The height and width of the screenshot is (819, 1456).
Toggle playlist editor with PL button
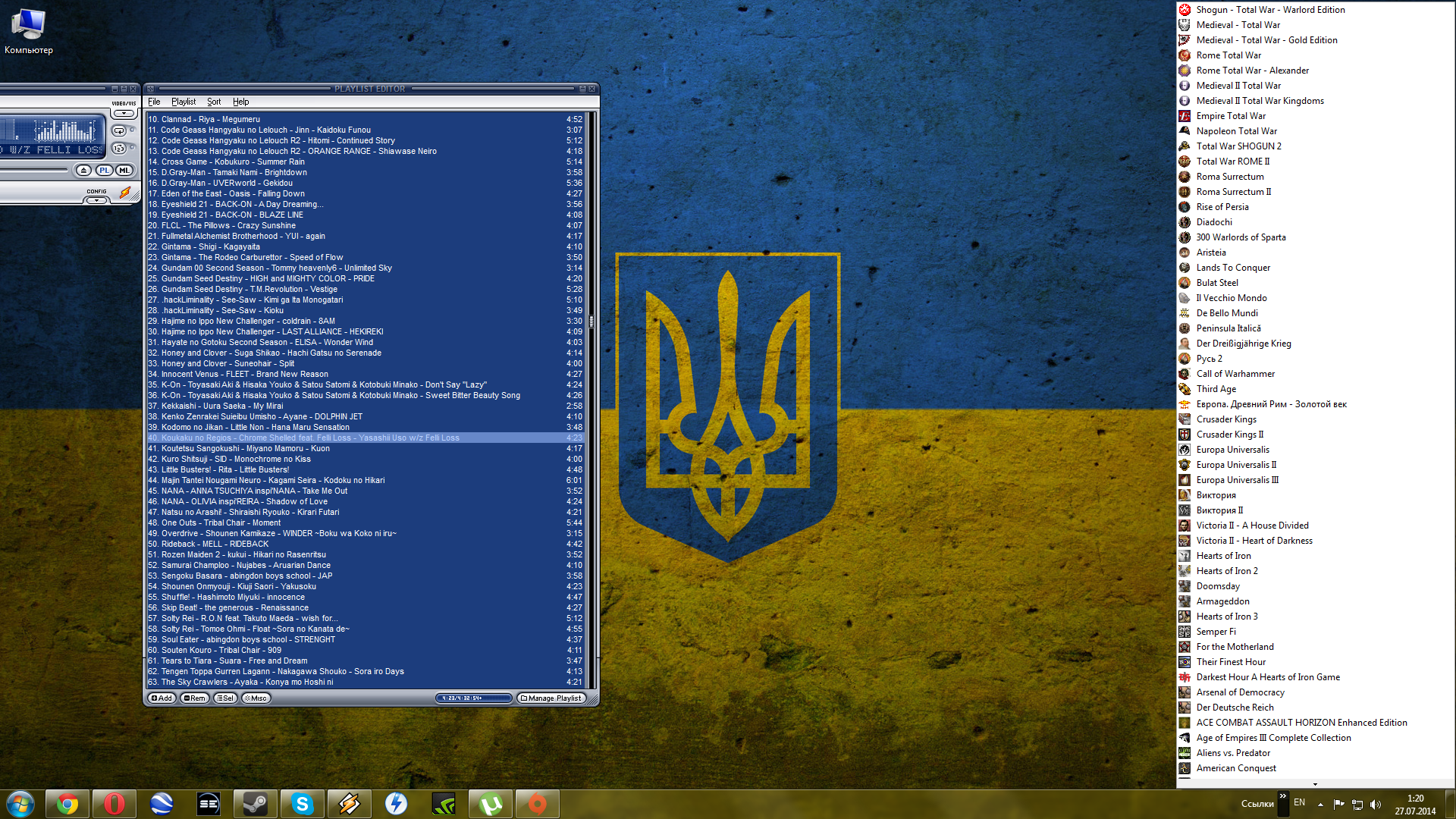pyautogui.click(x=105, y=171)
